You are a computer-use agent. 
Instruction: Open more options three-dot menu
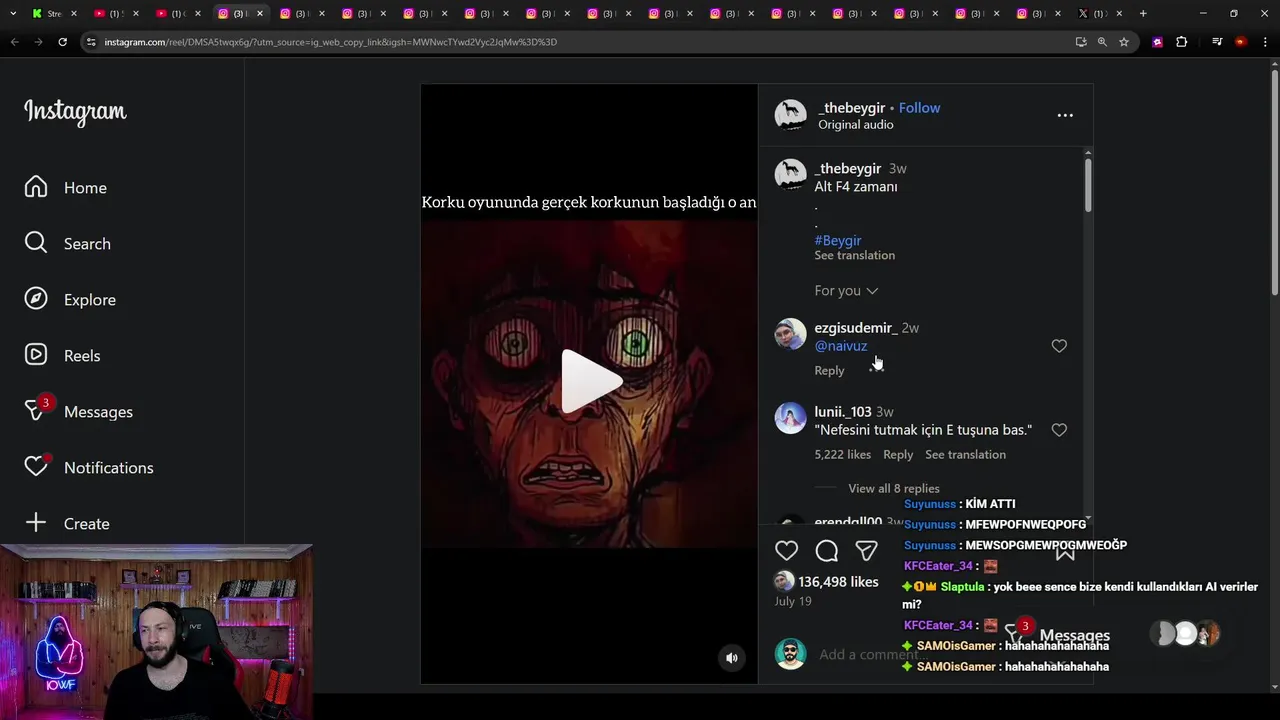(x=1065, y=115)
